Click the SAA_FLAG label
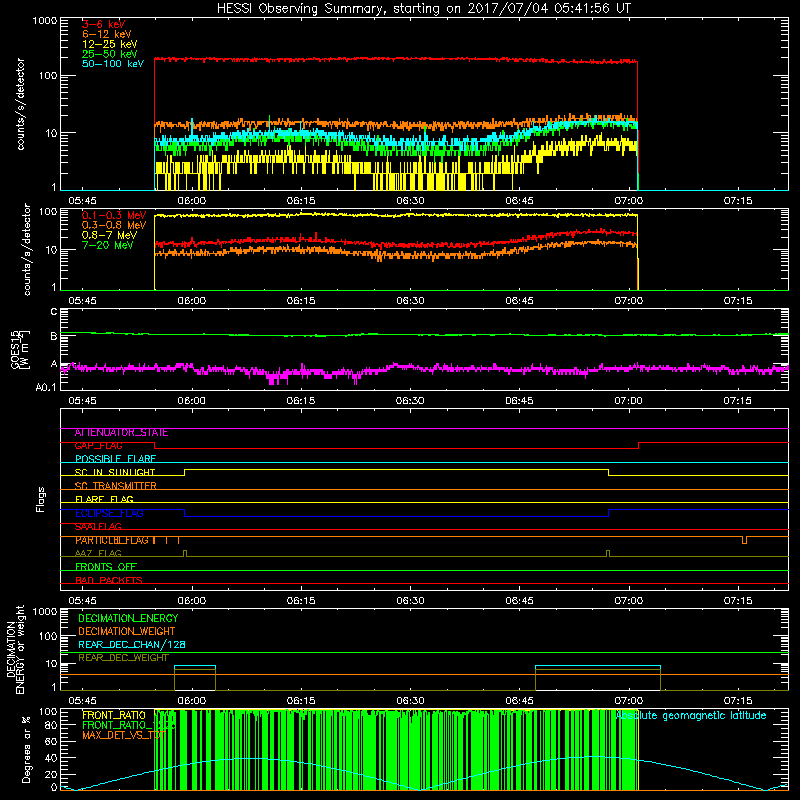Image resolution: width=800 pixels, height=800 pixels. [98, 527]
